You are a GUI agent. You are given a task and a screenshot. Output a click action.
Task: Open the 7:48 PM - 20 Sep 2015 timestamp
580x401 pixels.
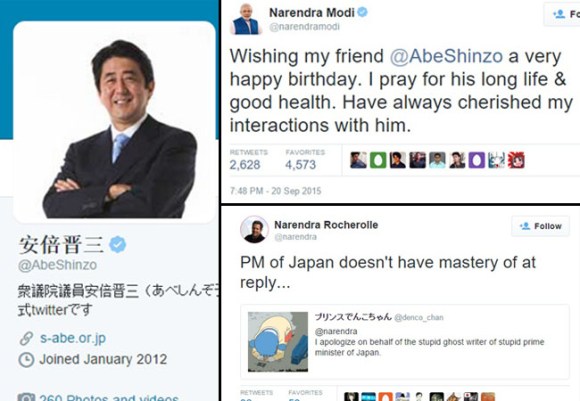click(276, 191)
